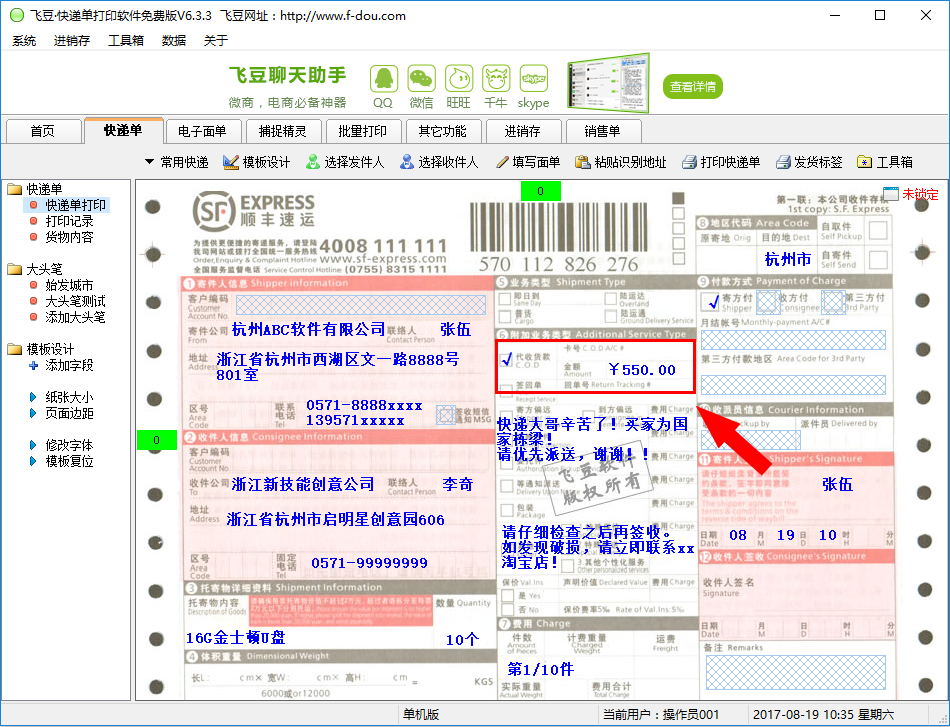Open the 常用快递 dropdown
This screenshot has height=727, width=950.
(177, 162)
